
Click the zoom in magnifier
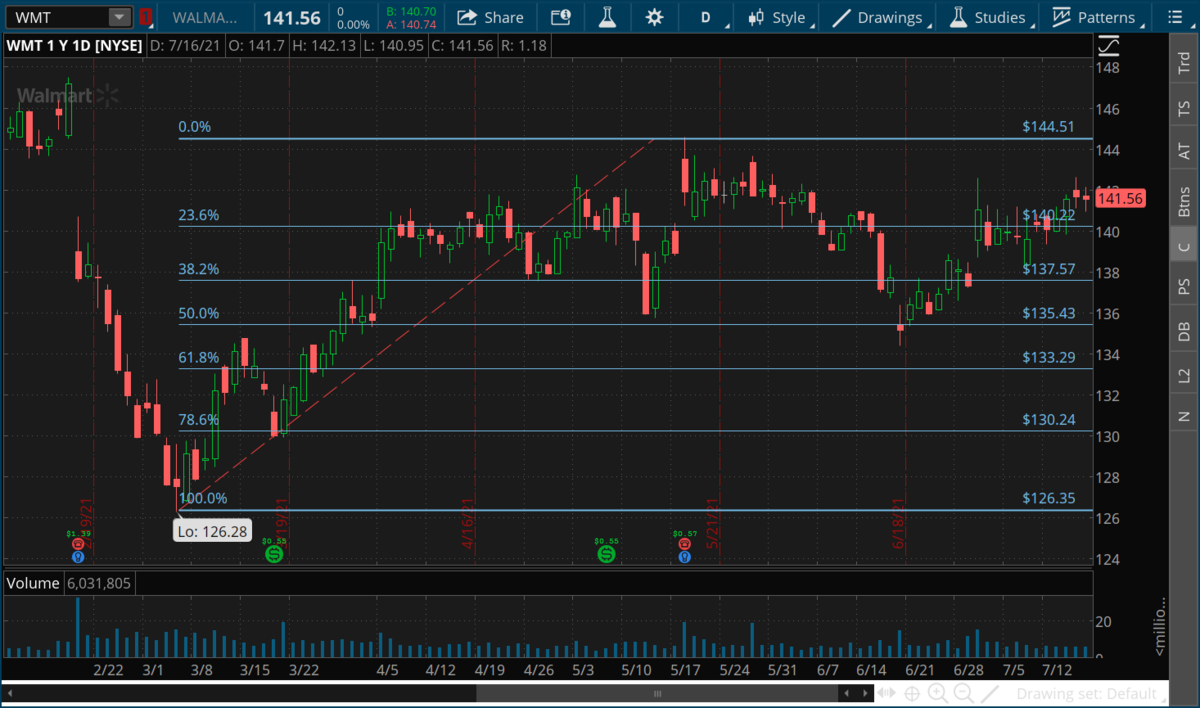(938, 693)
